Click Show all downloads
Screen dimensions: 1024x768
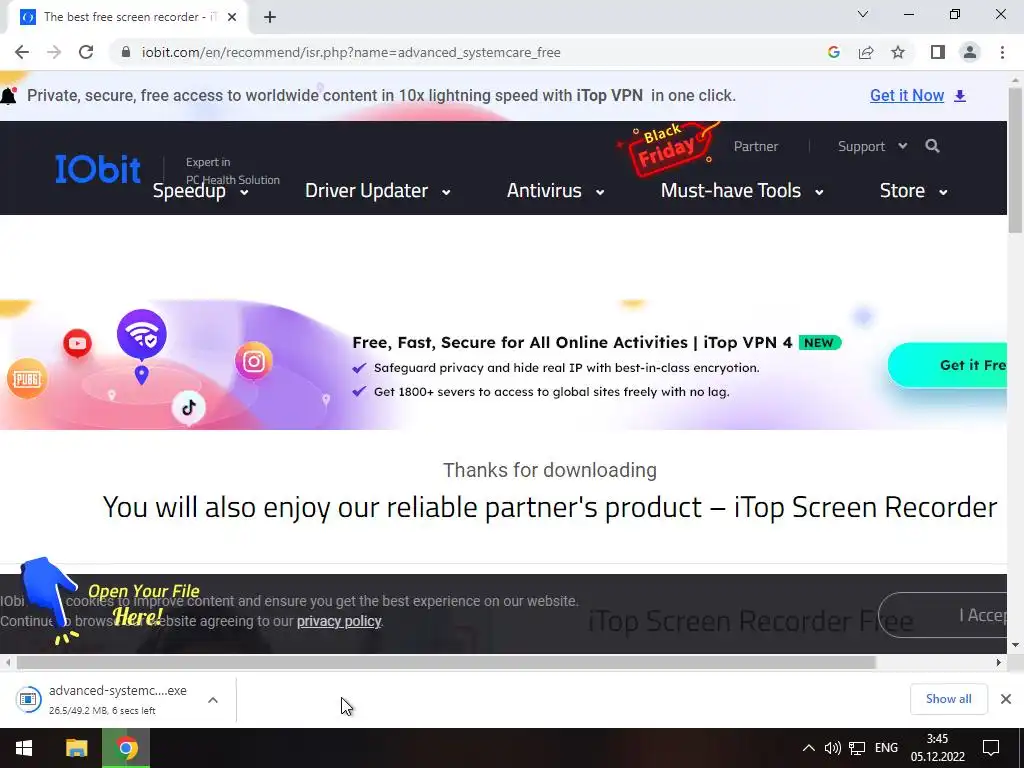click(948, 699)
